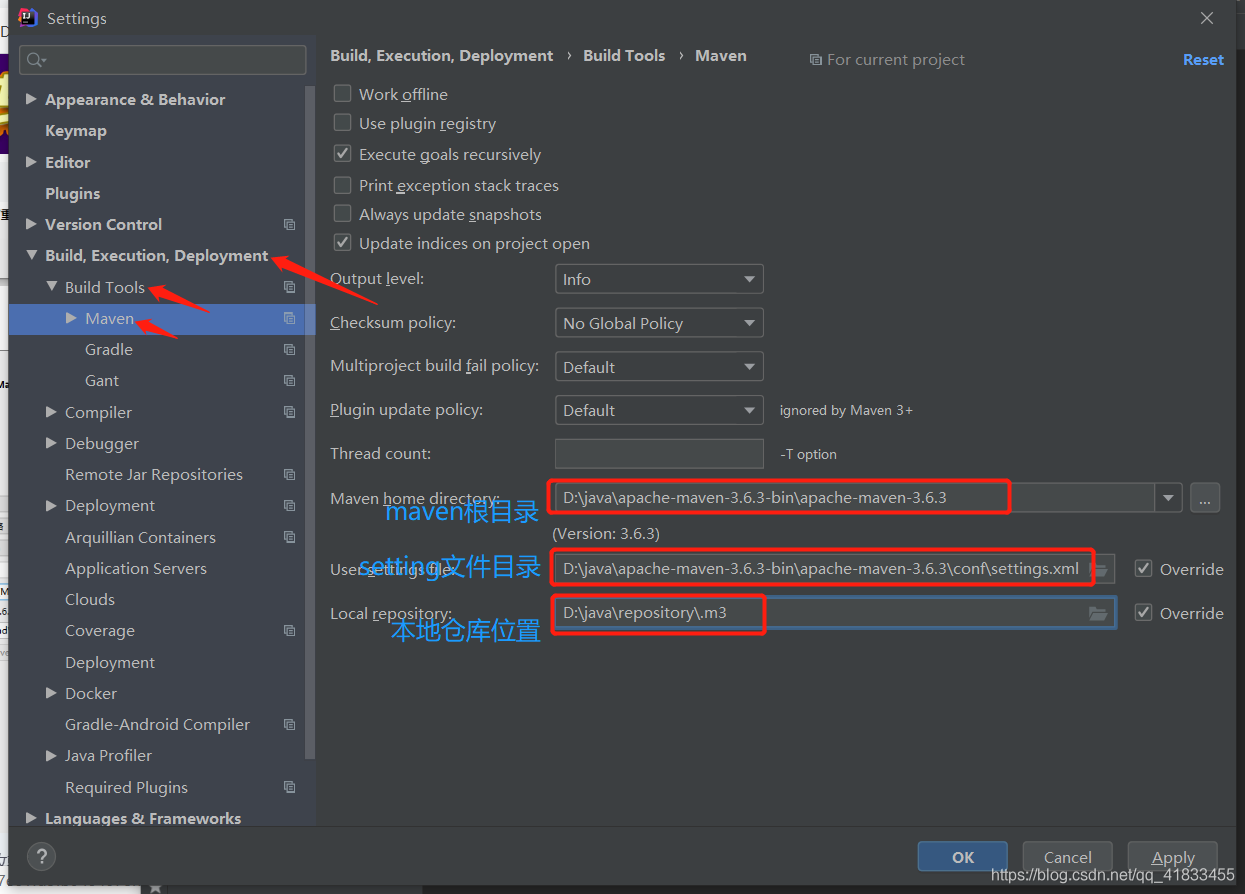The image size is (1245, 894).
Task: Expand the Editor section
Action: pos(31,162)
